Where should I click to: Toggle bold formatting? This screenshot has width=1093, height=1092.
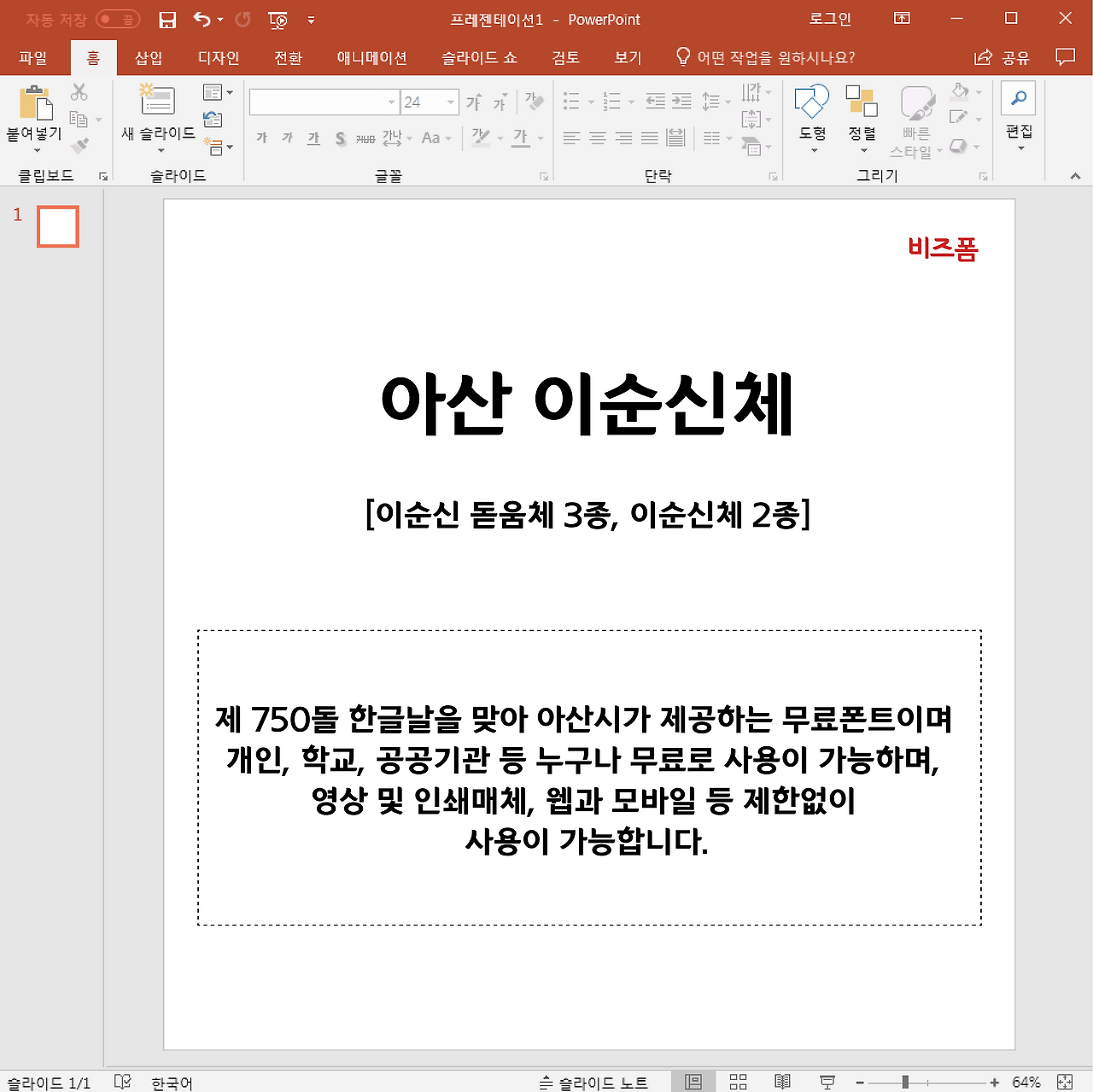[x=261, y=138]
